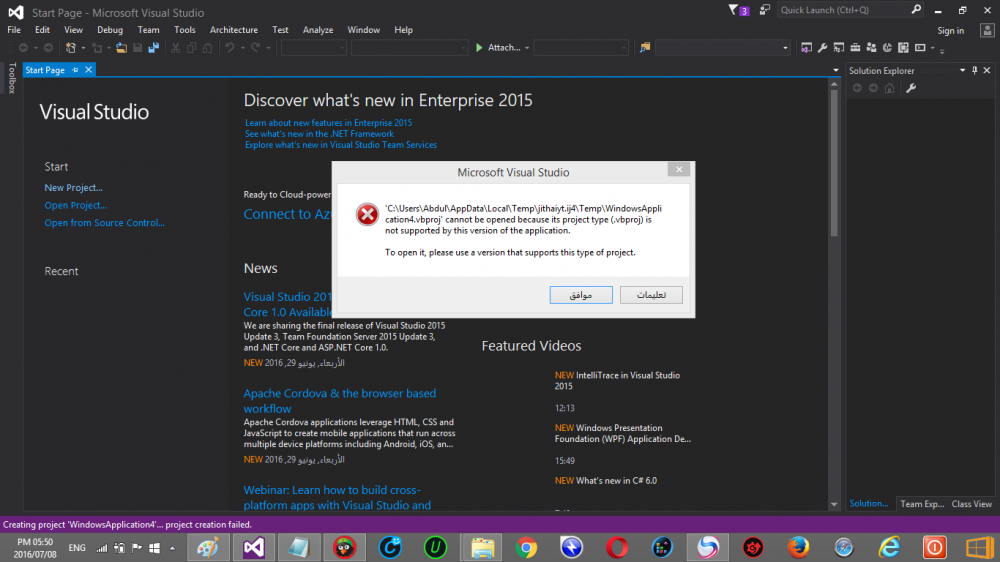Click Sign in at top right
The height and width of the screenshot is (562, 1000).
[x=950, y=30]
